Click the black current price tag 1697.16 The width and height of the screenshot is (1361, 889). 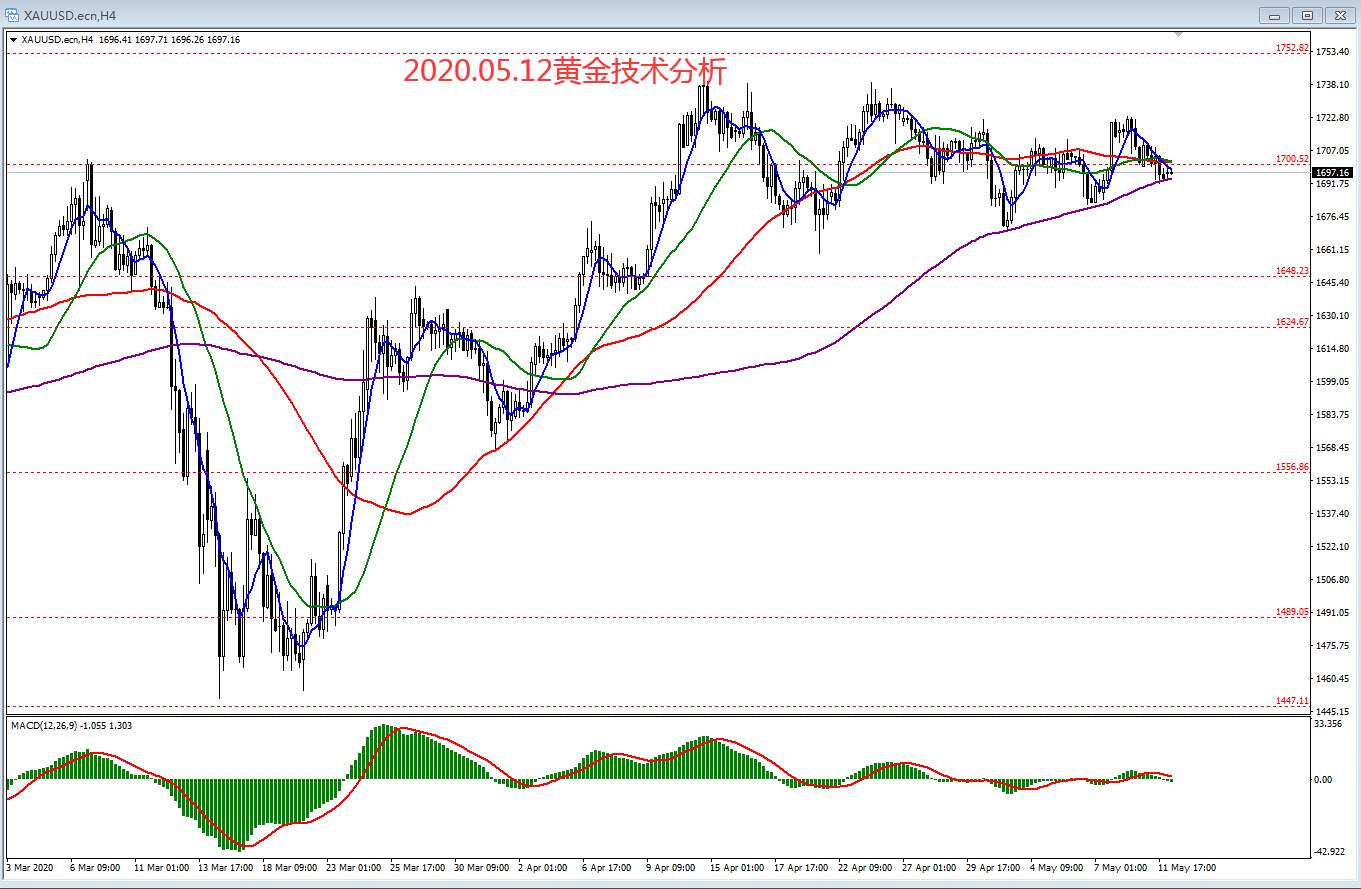pyautogui.click(x=1333, y=172)
